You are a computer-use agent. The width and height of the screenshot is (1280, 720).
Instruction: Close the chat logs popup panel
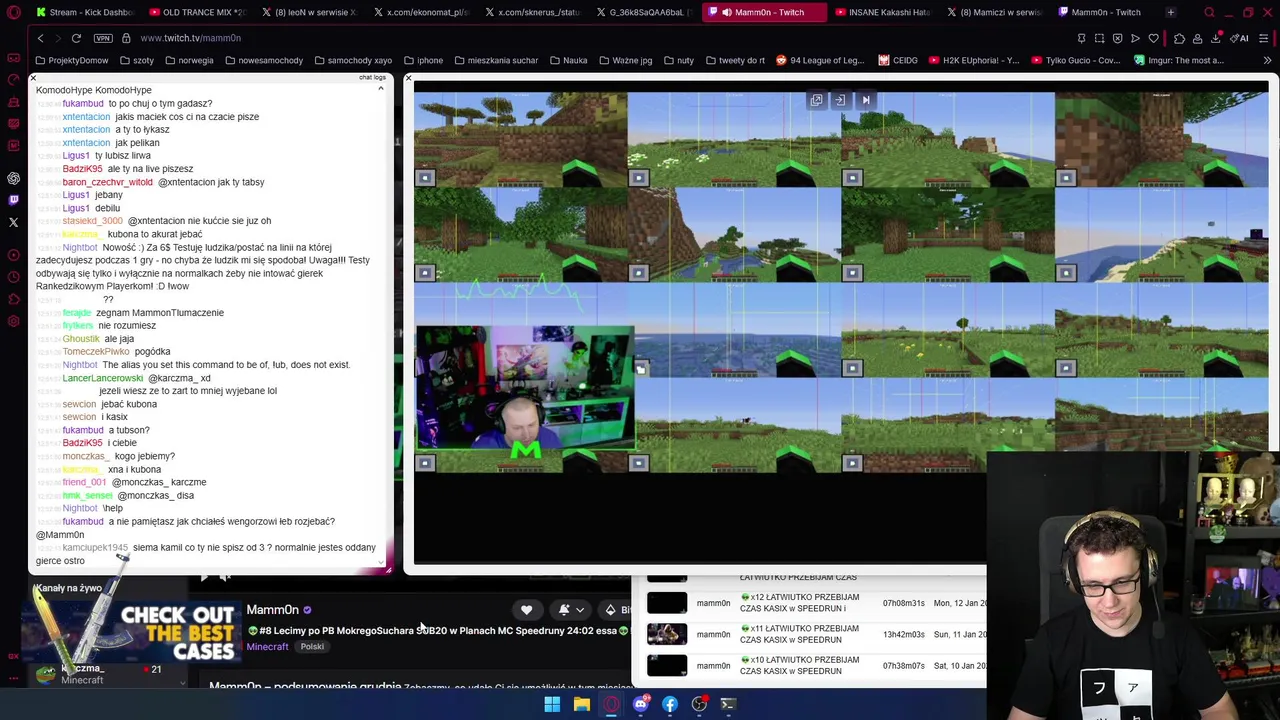[x=33, y=77]
